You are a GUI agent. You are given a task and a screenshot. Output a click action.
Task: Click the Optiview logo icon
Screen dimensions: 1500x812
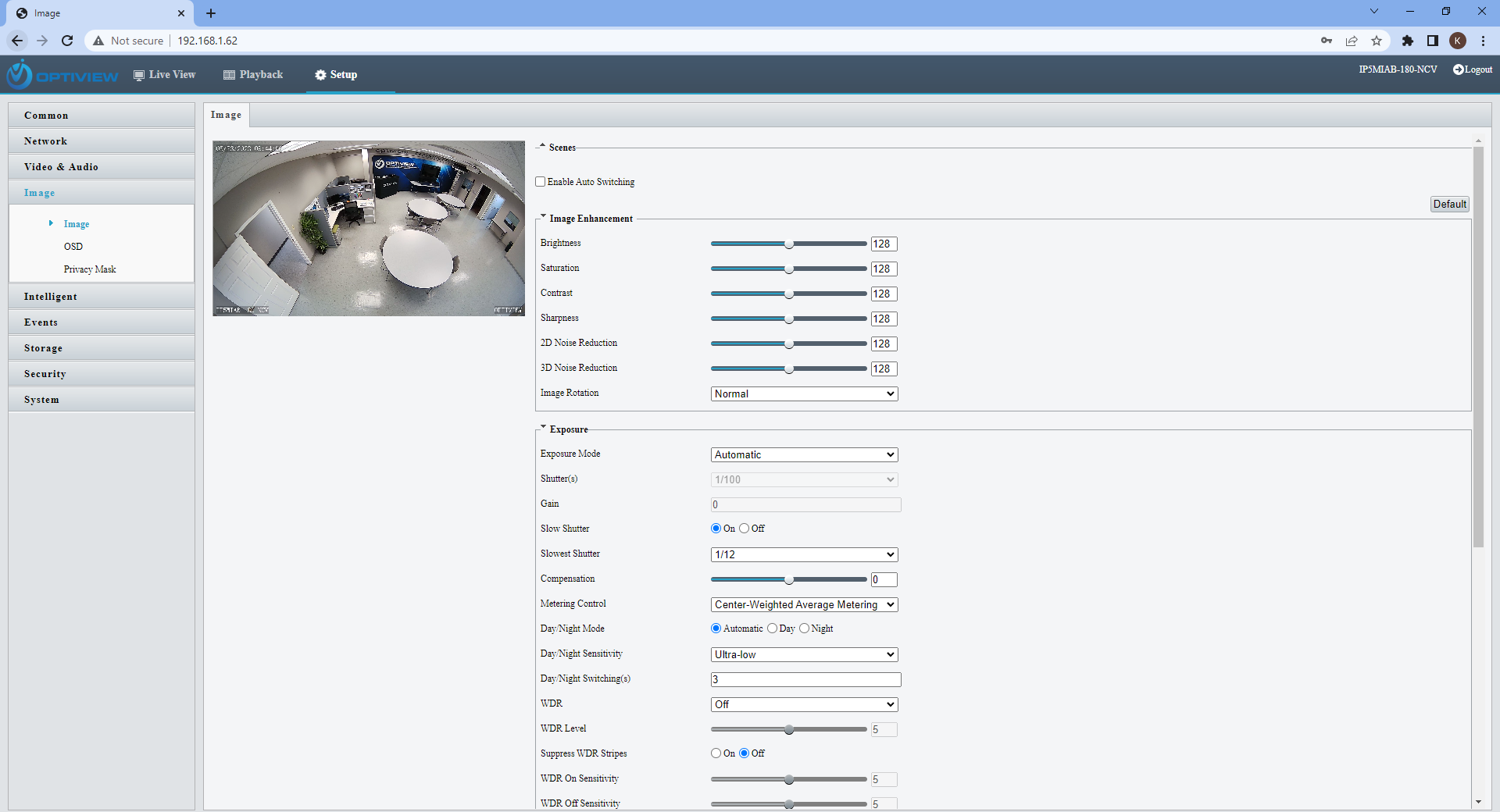[x=20, y=75]
